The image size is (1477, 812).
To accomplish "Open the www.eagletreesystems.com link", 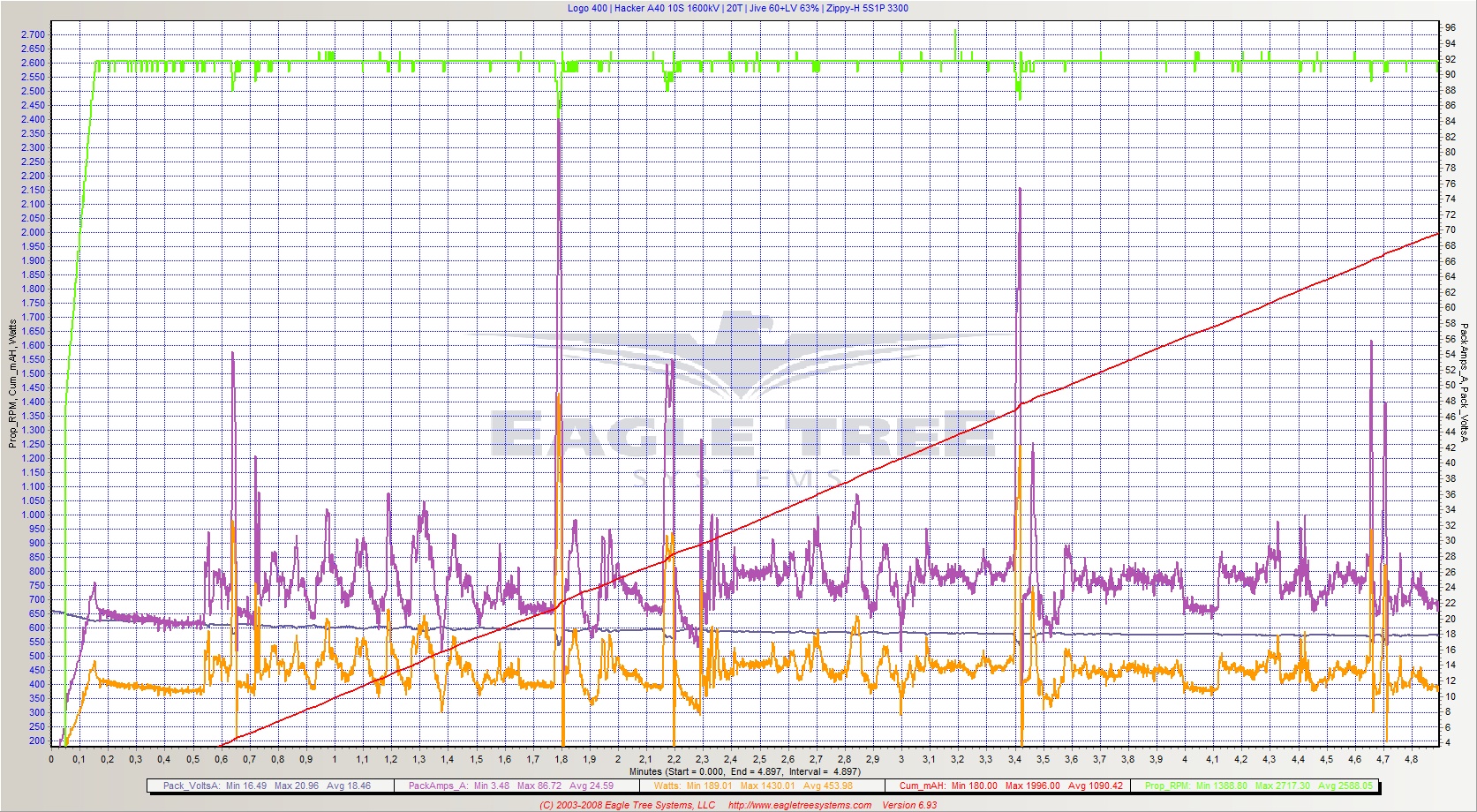I will (799, 805).
